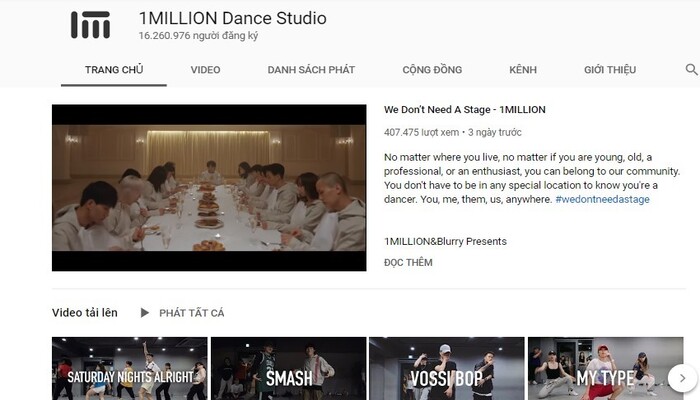Expand description with ĐỌC THÊM
700x400 pixels.
(x=408, y=262)
